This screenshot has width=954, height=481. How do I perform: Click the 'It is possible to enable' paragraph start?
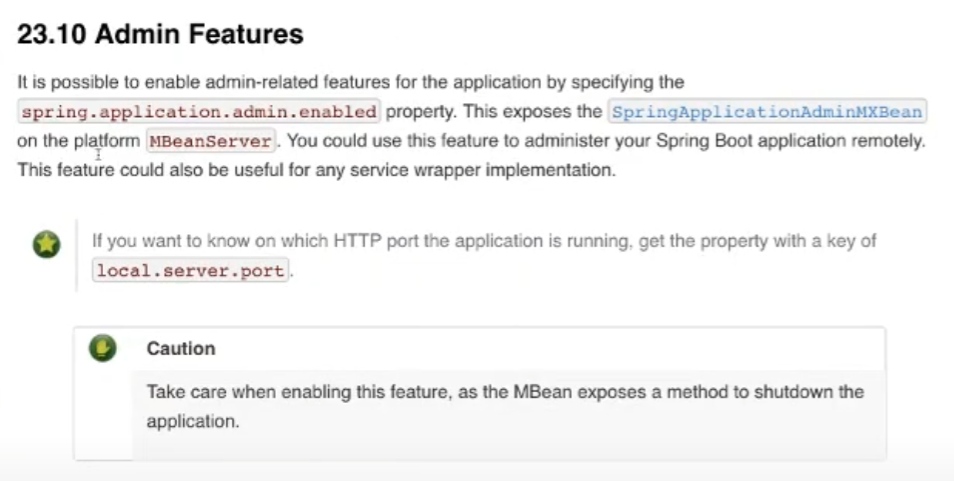[x=100, y=82]
